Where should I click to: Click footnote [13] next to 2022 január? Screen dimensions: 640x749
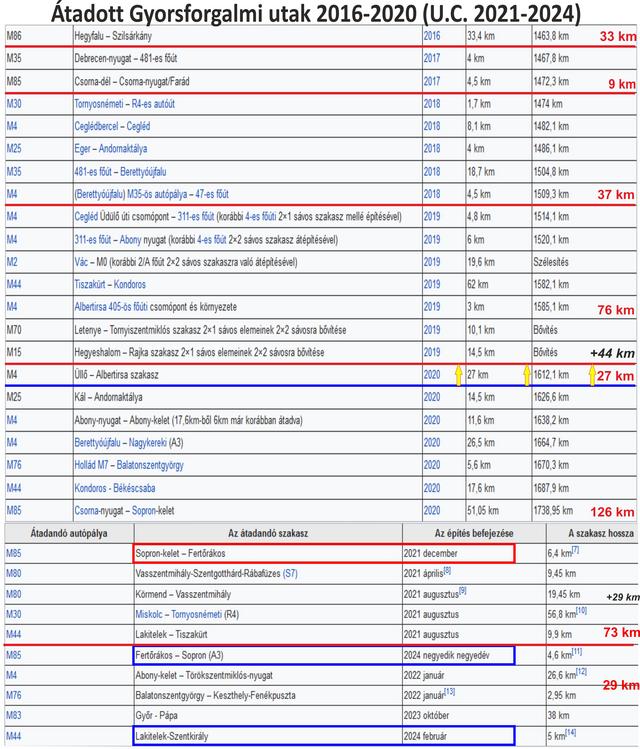pyautogui.click(x=449, y=692)
